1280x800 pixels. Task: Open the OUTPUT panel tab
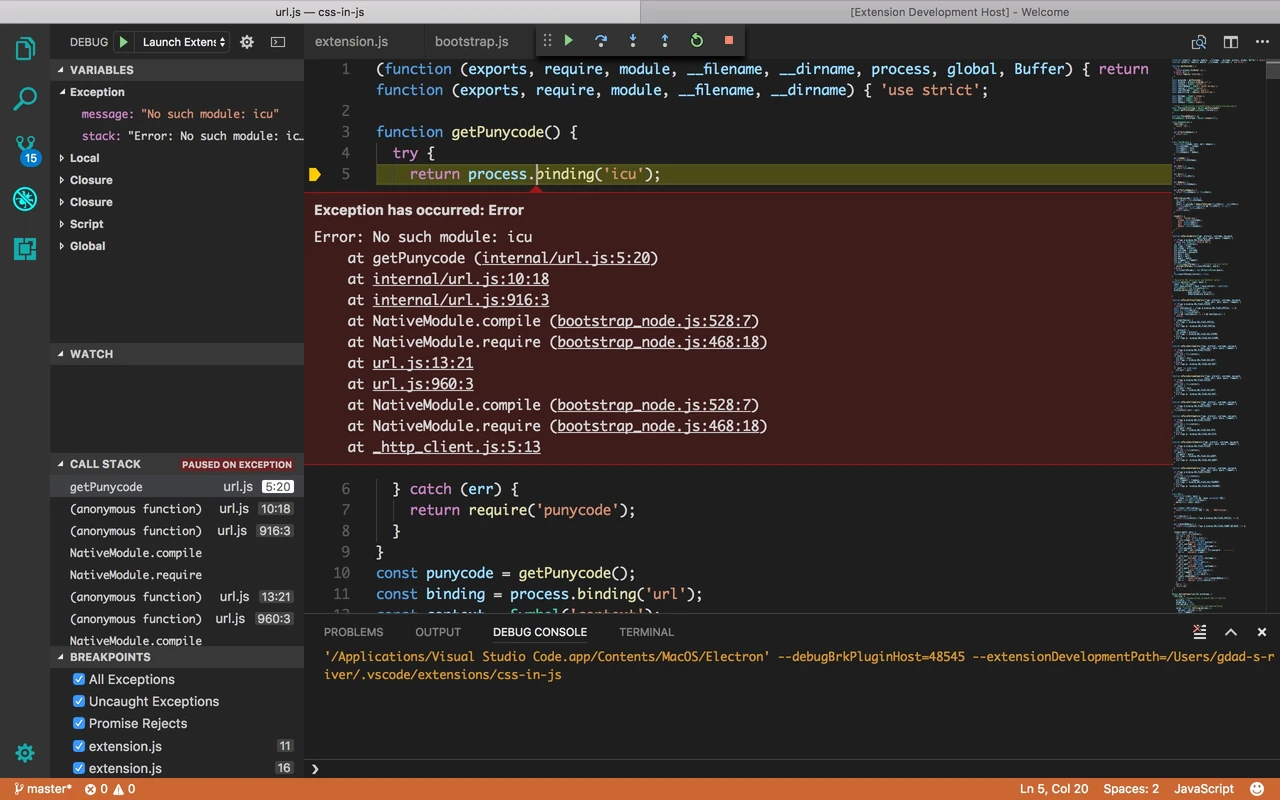(438, 632)
